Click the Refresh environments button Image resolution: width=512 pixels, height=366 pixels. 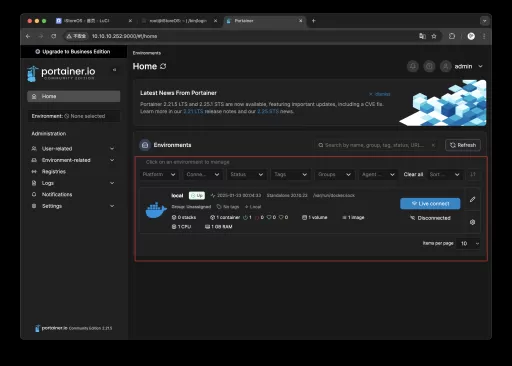click(x=463, y=145)
